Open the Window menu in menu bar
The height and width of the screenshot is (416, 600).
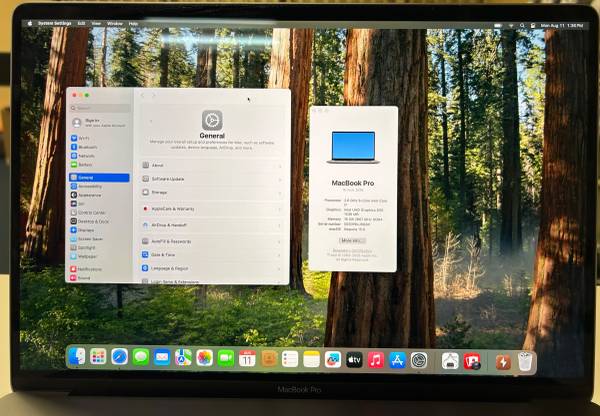(x=114, y=22)
